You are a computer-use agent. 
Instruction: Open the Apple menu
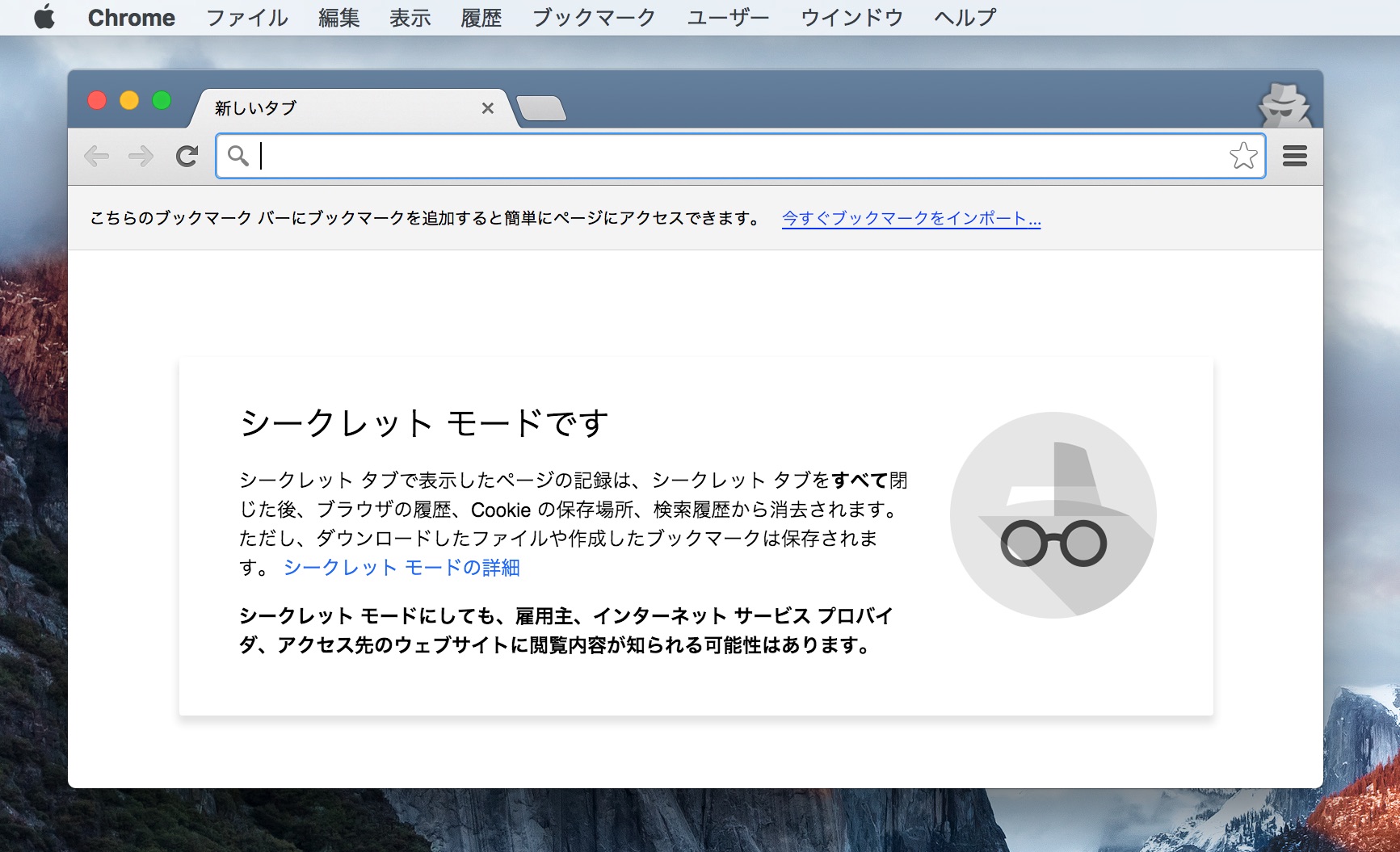pyautogui.click(x=44, y=17)
